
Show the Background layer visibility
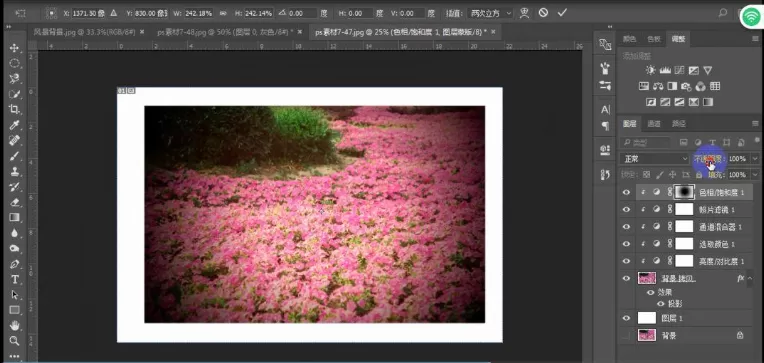coord(626,335)
